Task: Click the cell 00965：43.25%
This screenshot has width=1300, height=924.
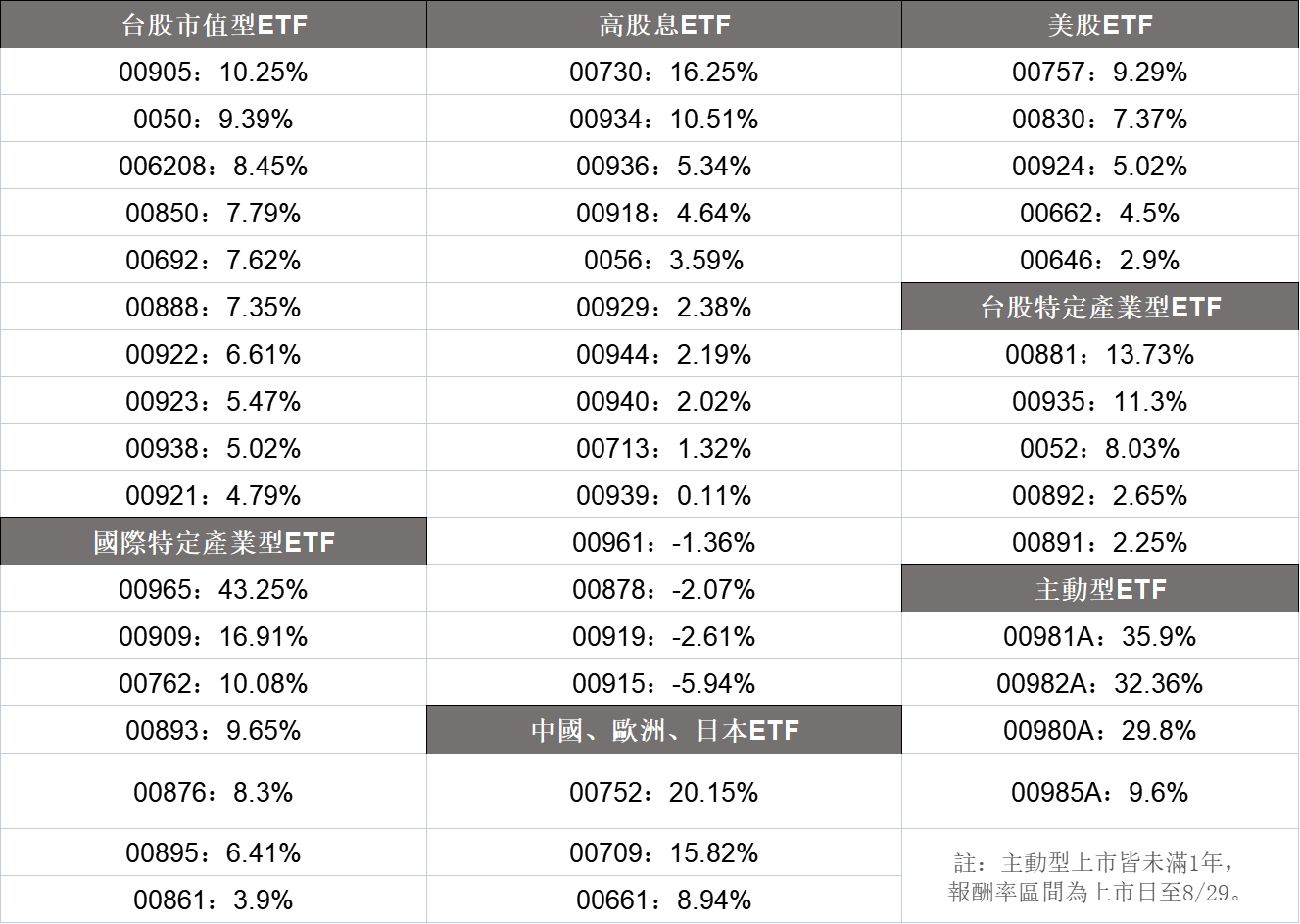Action: click(x=214, y=589)
